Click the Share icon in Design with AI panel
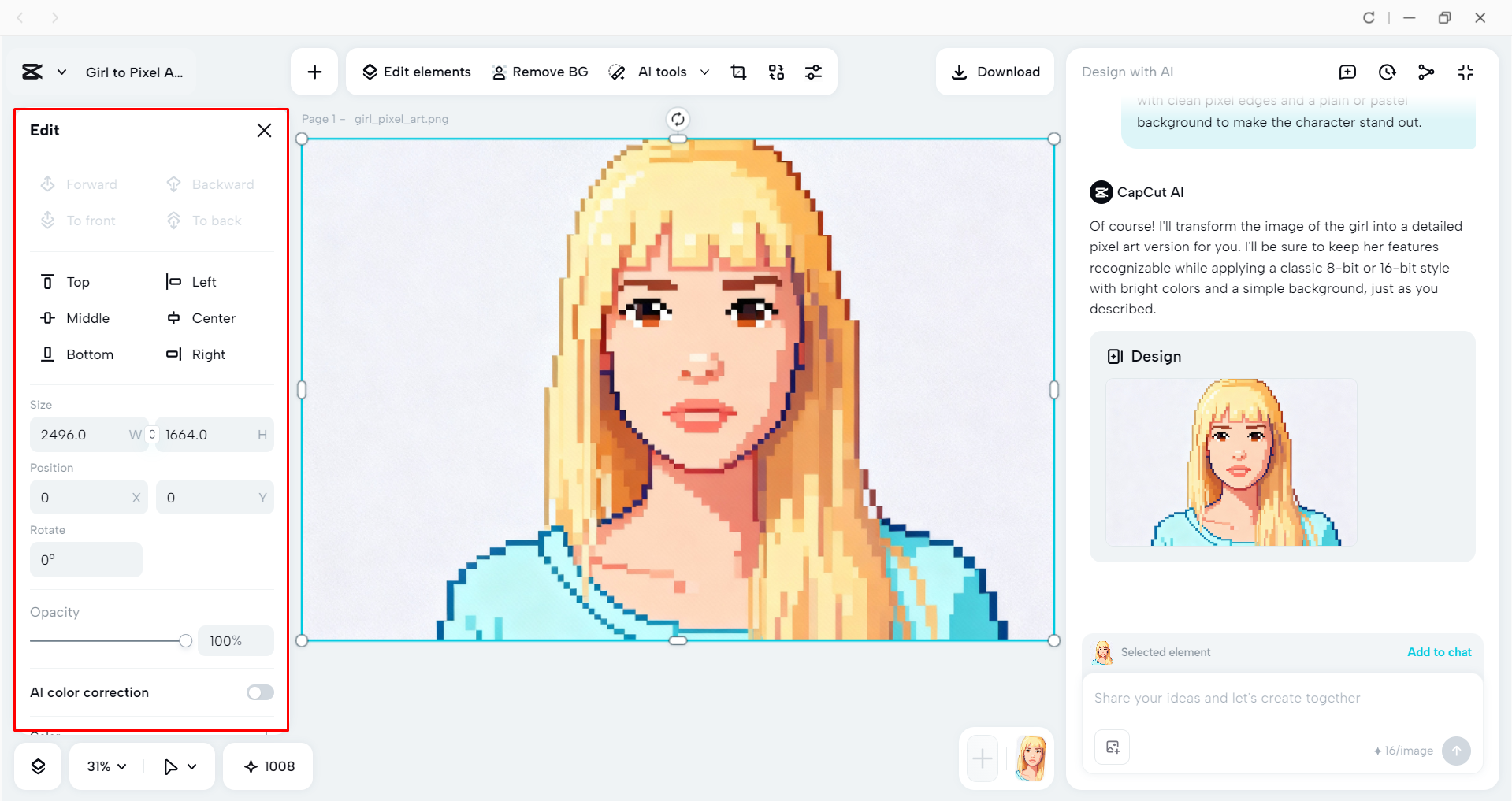1512x801 pixels. (1427, 72)
